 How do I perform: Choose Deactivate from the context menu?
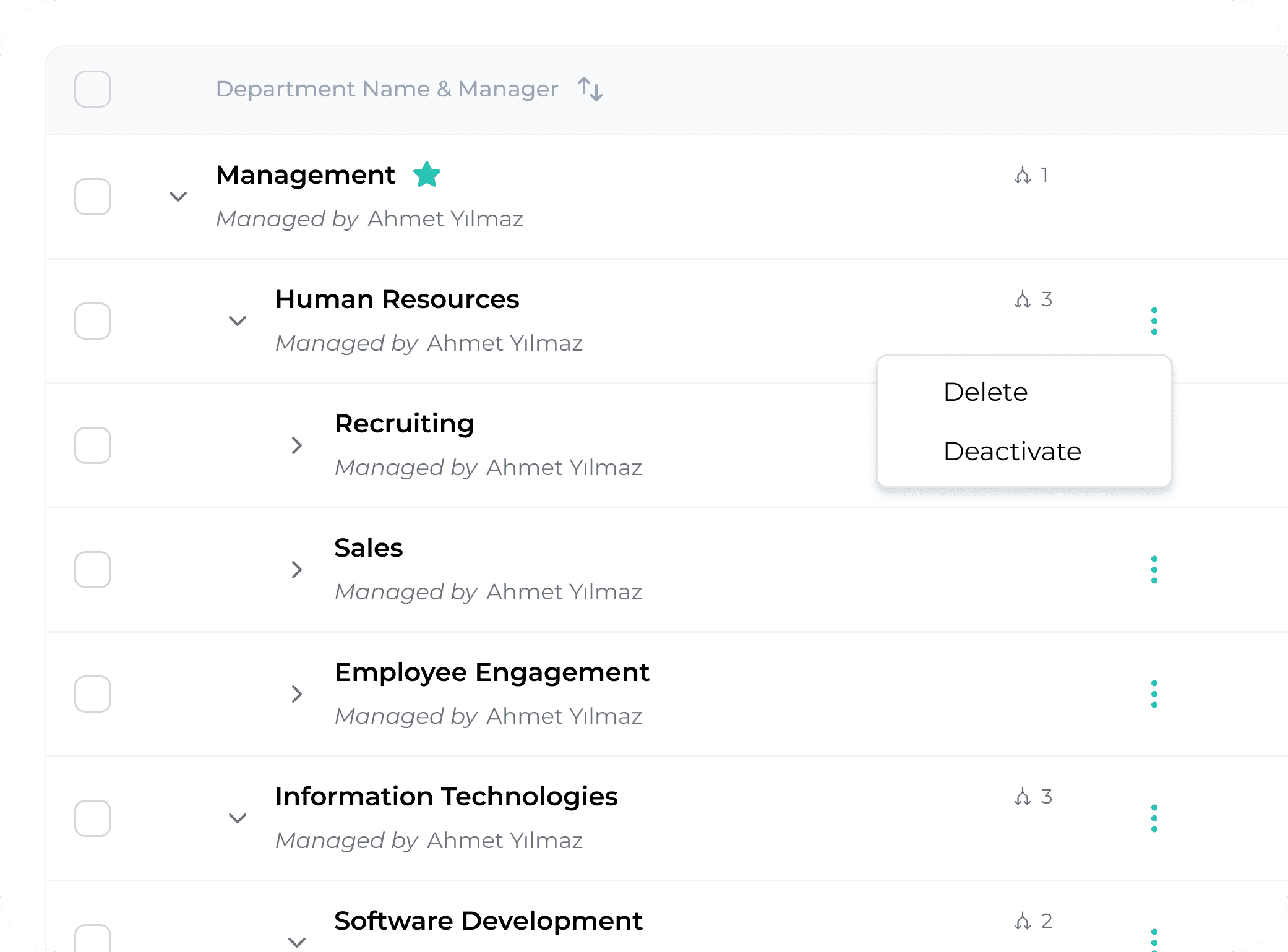(1012, 452)
